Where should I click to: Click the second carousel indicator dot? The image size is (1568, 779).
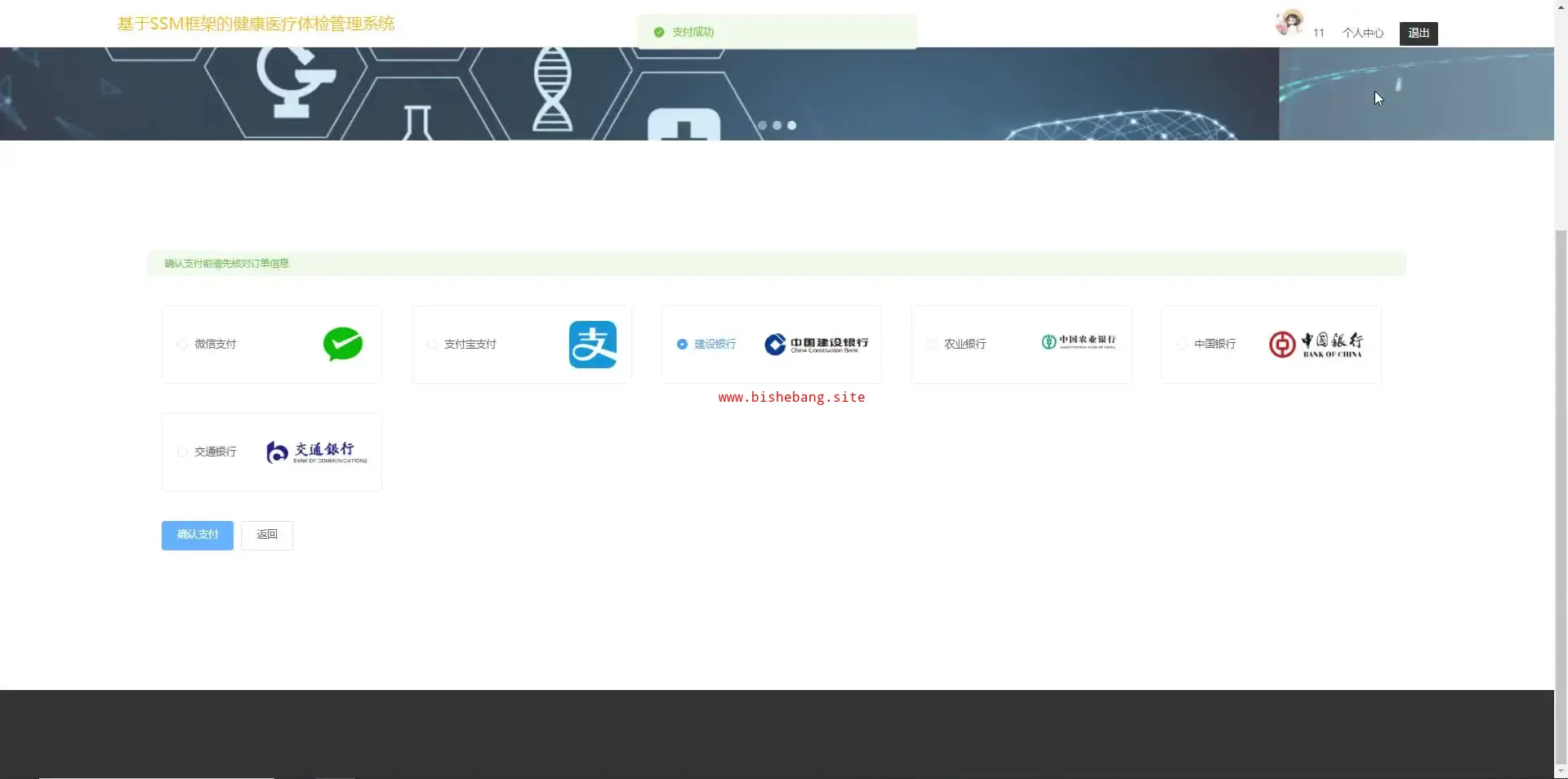click(x=777, y=126)
